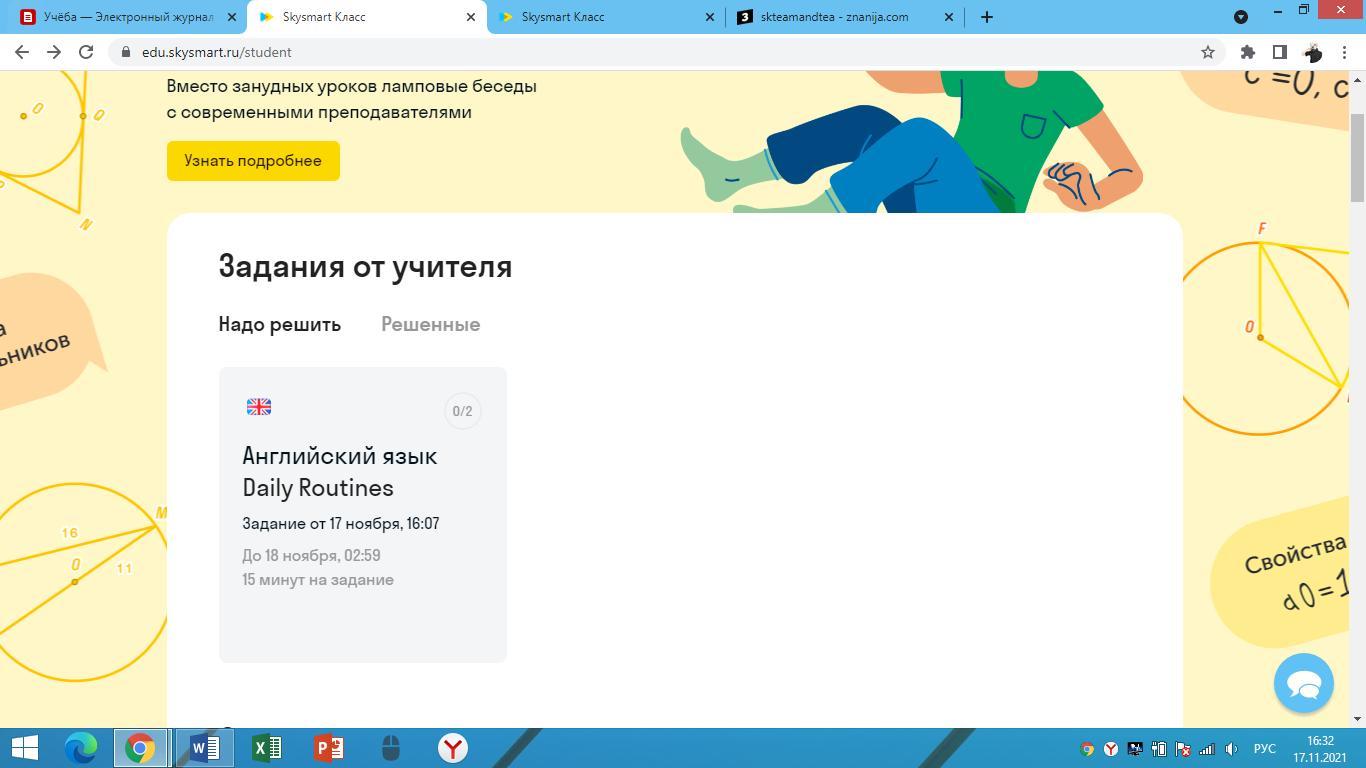The width and height of the screenshot is (1366, 768).
Task: Close the second Skysmart Класс tab
Action: (710, 17)
